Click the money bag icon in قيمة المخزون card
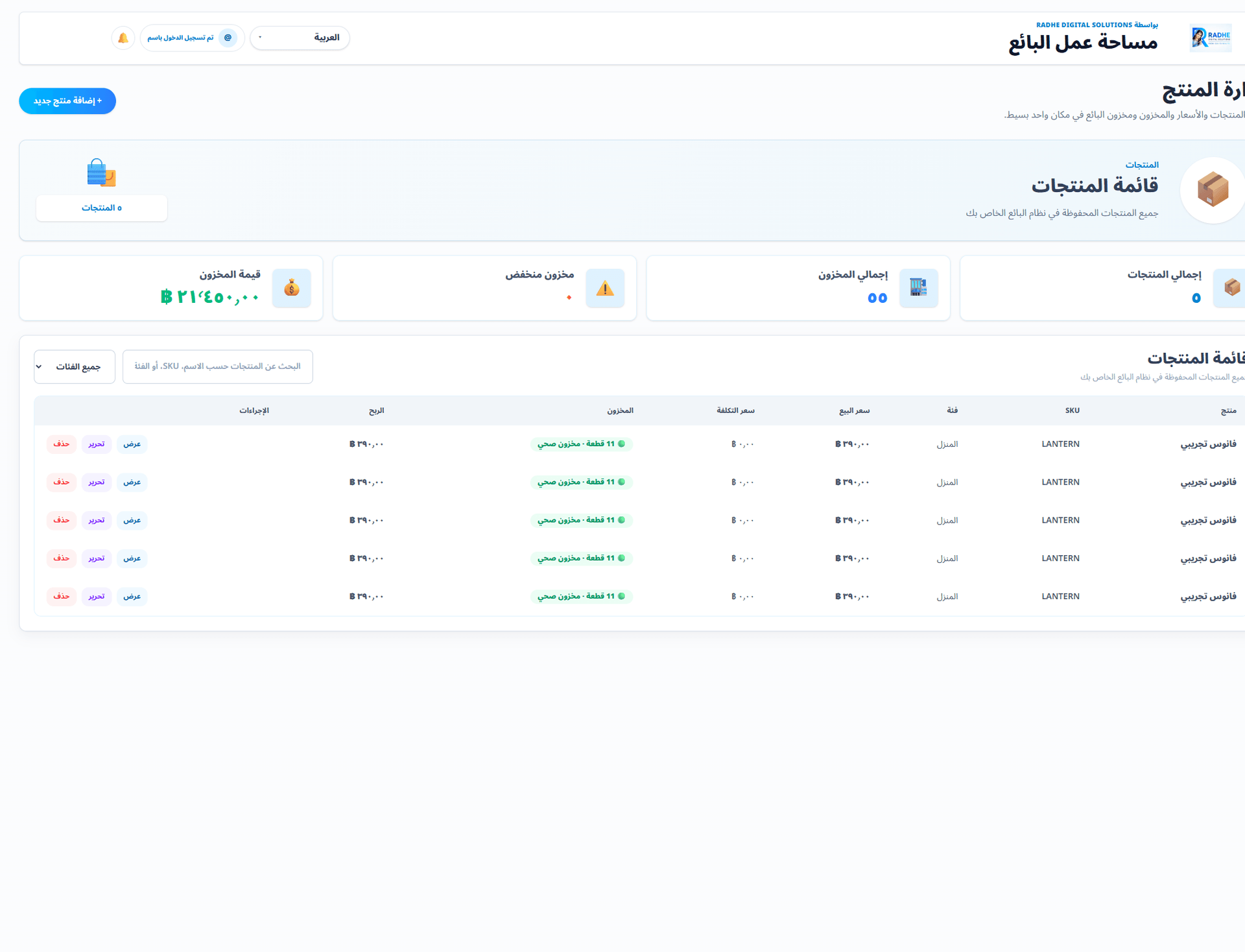Viewport: 1245px width, 952px height. (x=292, y=288)
